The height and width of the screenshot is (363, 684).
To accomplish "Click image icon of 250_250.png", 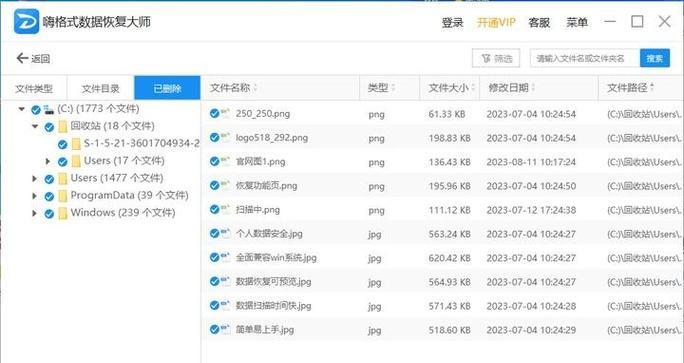I will point(226,113).
